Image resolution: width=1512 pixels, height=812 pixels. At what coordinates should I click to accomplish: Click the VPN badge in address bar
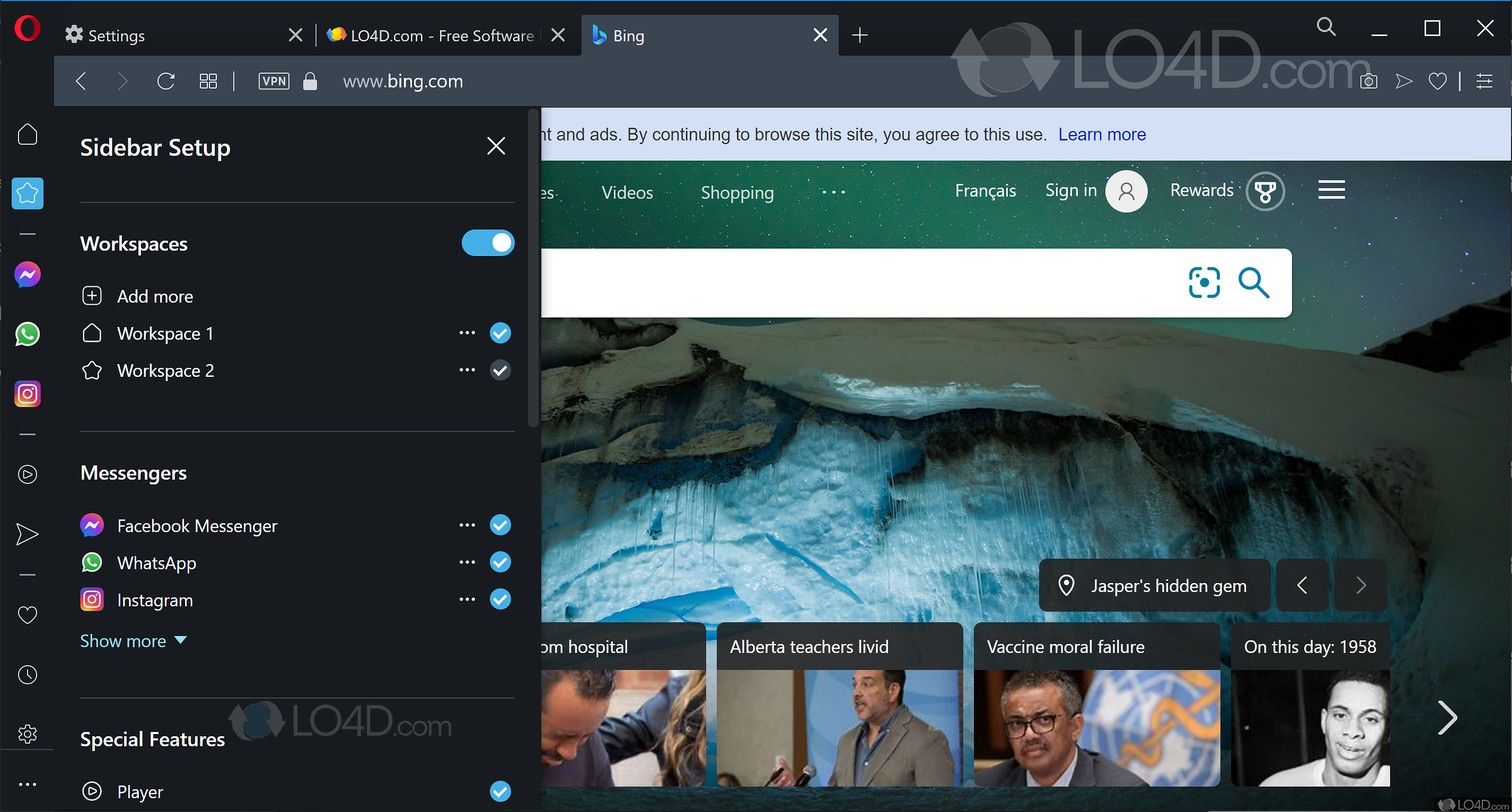coord(274,81)
